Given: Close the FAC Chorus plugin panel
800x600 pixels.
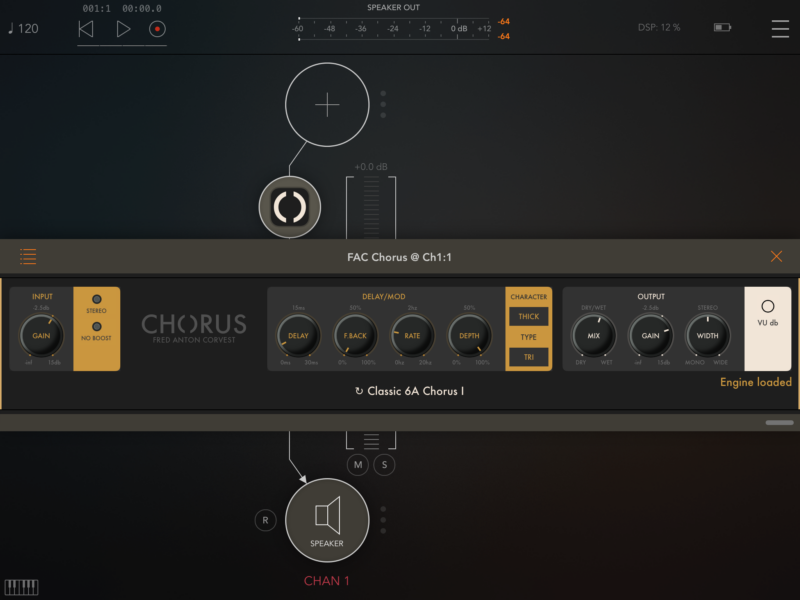Looking at the screenshot, I should click(776, 257).
